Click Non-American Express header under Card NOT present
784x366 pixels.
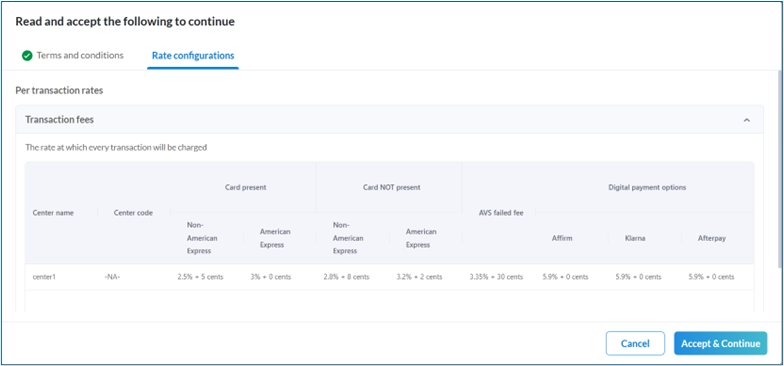coord(348,238)
